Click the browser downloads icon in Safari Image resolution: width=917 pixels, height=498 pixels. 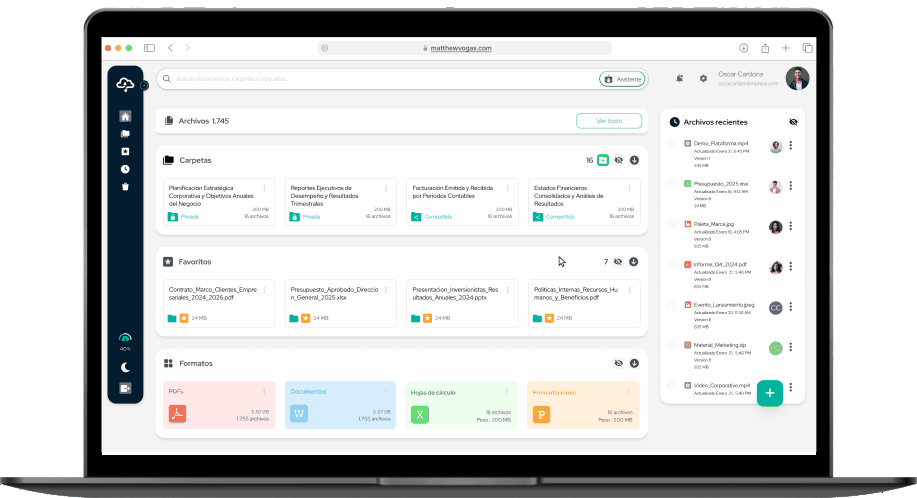[743, 48]
